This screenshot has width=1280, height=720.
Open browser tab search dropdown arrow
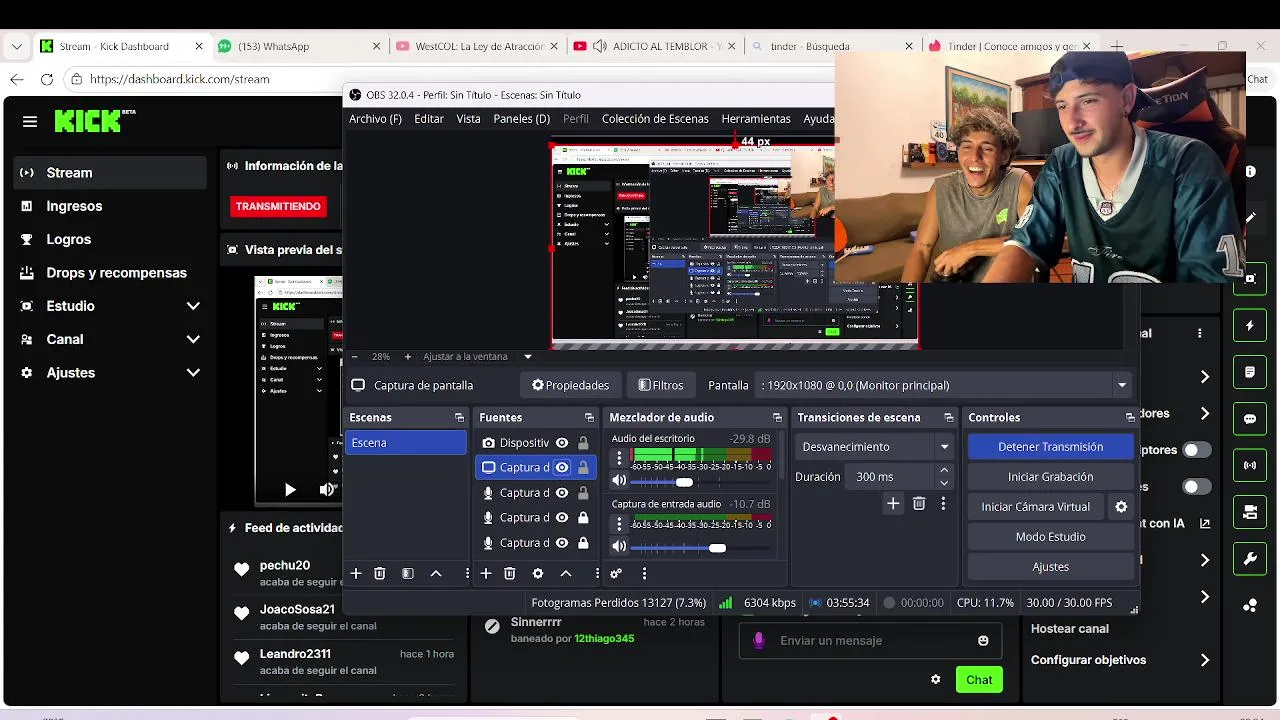[x=17, y=46]
